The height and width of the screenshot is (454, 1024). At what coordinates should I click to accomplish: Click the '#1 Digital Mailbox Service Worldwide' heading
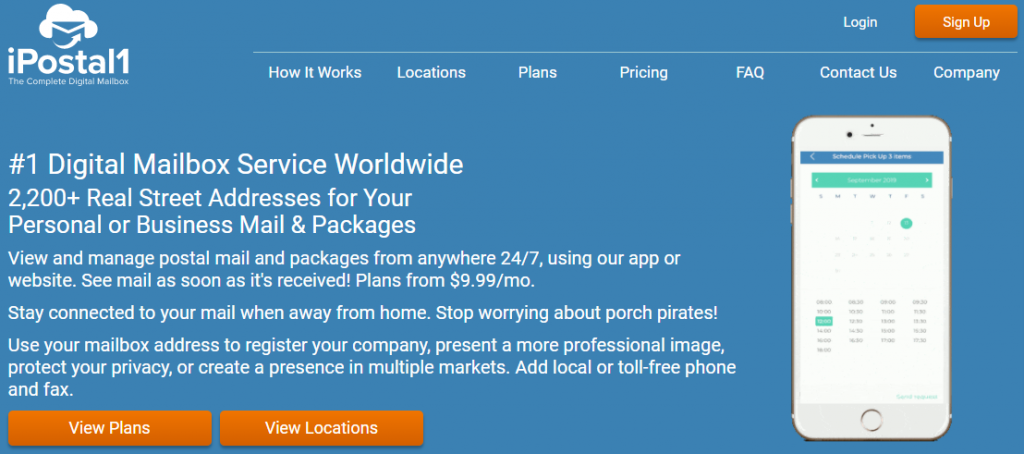click(236, 165)
